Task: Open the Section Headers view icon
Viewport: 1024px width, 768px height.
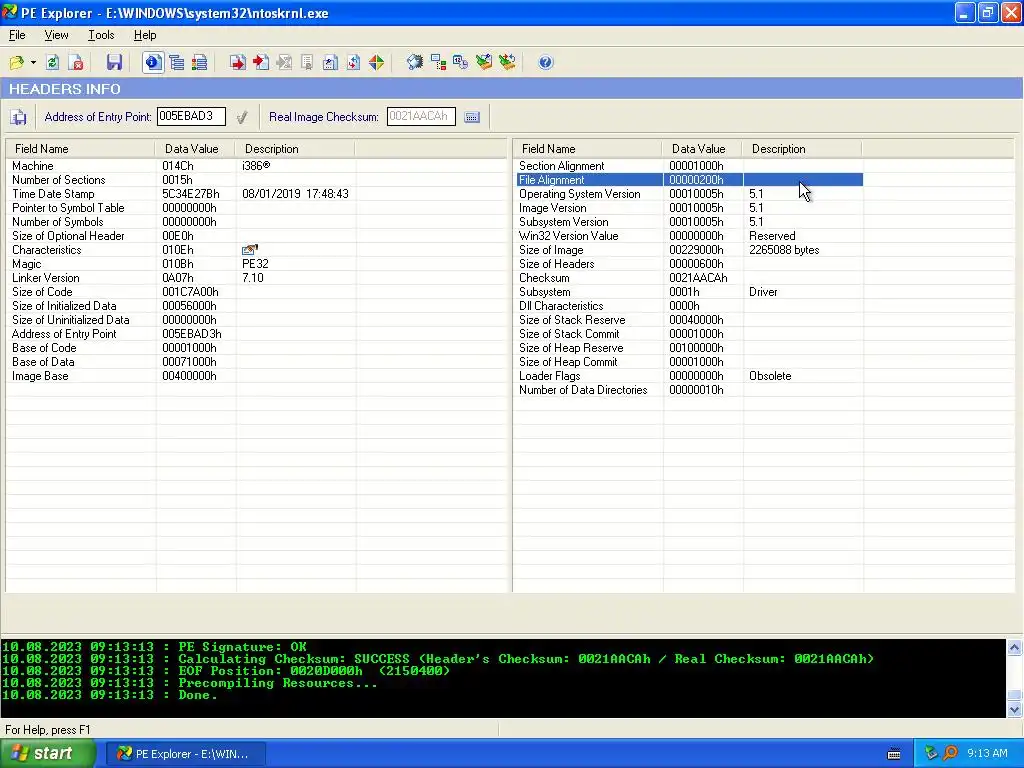Action: pos(199,63)
